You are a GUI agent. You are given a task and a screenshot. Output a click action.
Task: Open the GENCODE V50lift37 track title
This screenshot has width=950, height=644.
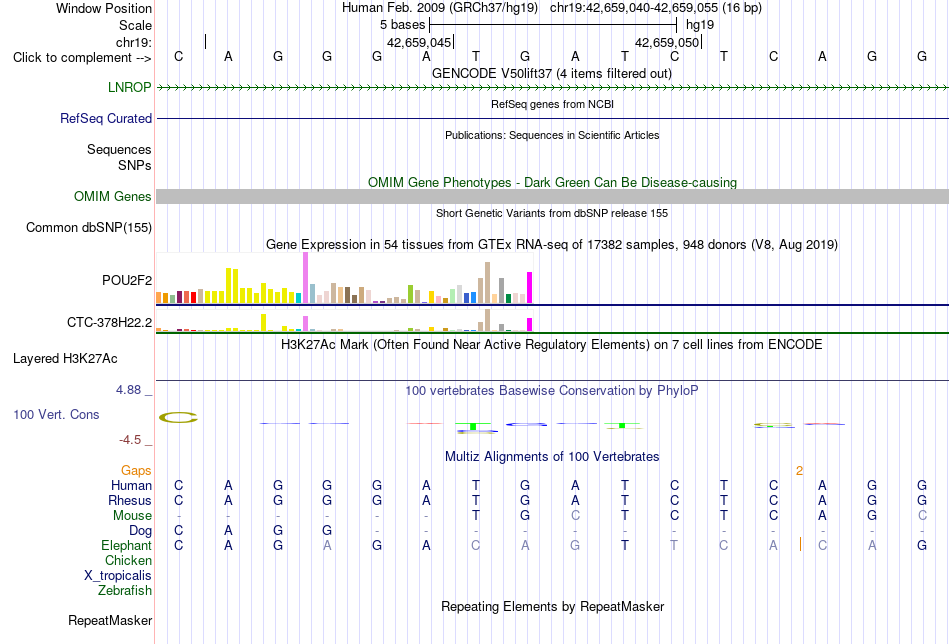552,73
